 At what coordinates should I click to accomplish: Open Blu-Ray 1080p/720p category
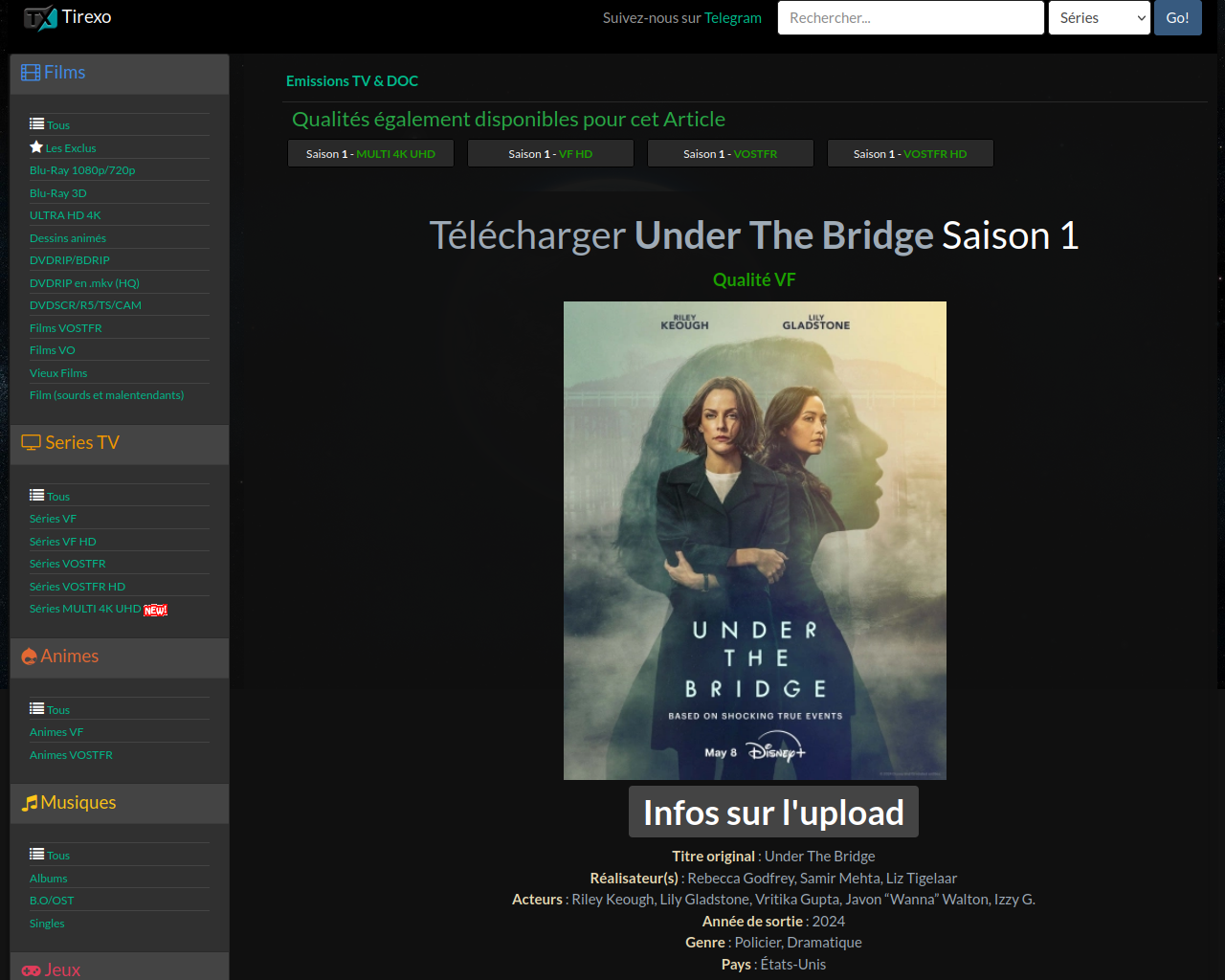pos(82,170)
